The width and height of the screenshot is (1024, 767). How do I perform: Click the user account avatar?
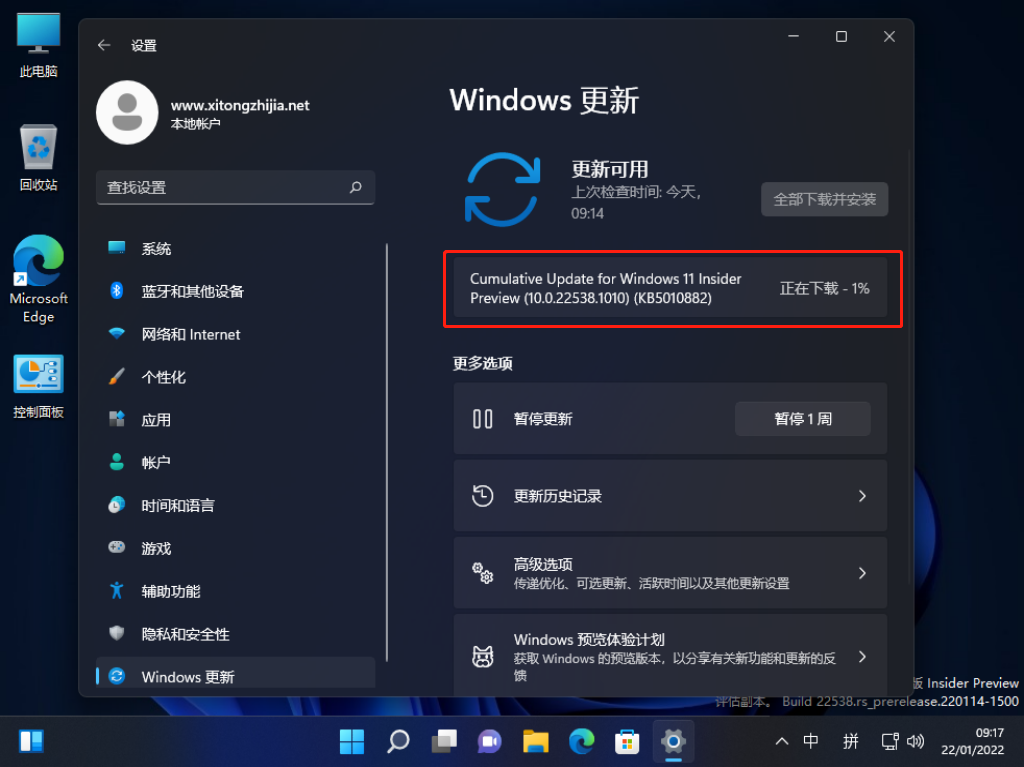click(x=127, y=112)
